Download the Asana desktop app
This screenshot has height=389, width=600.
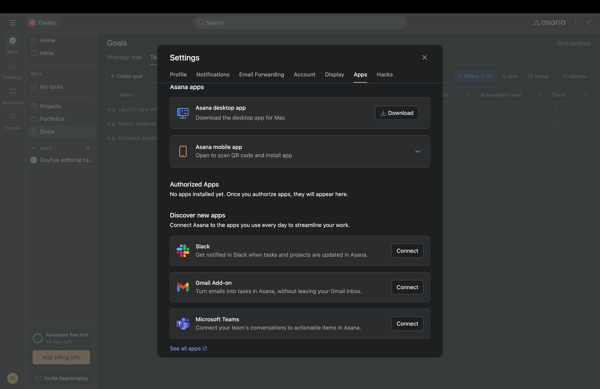click(397, 113)
